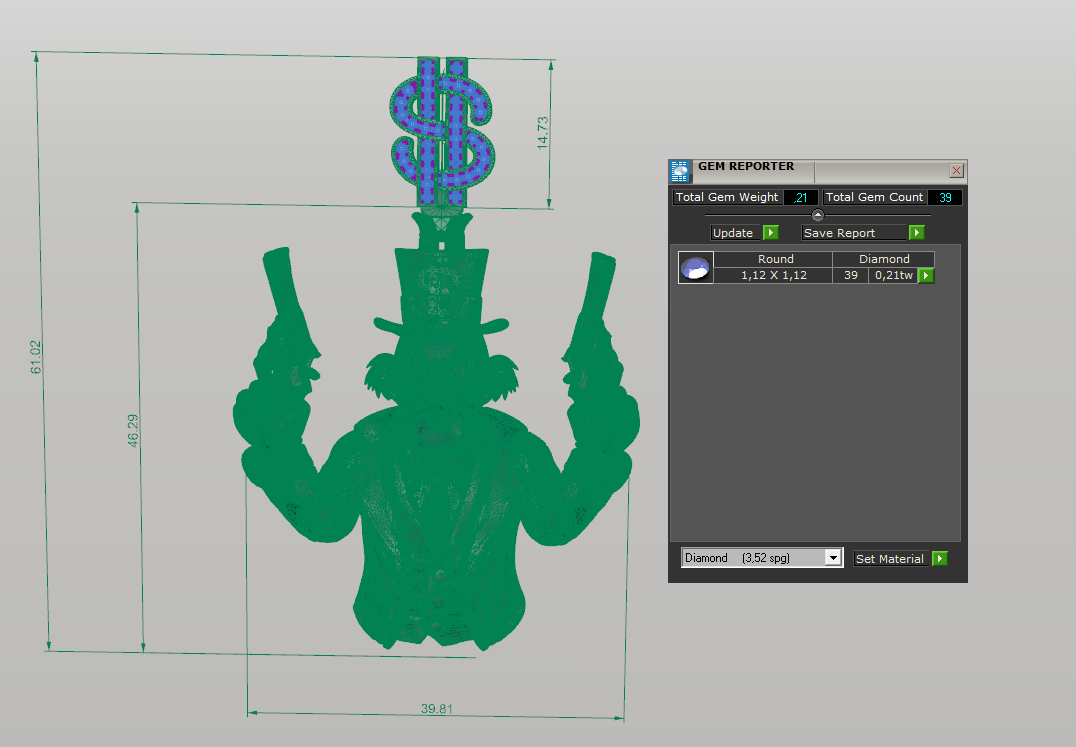Click the Total Gem Weight value field
The image size is (1076, 747).
click(x=801, y=198)
